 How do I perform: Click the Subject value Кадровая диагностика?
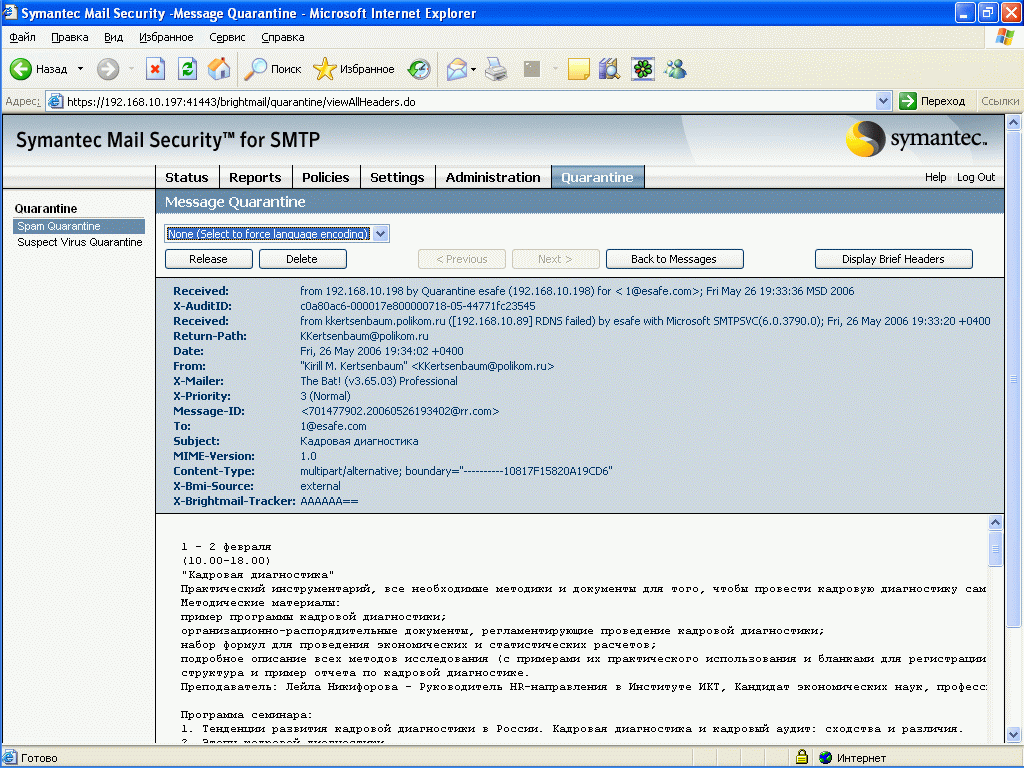tap(359, 441)
